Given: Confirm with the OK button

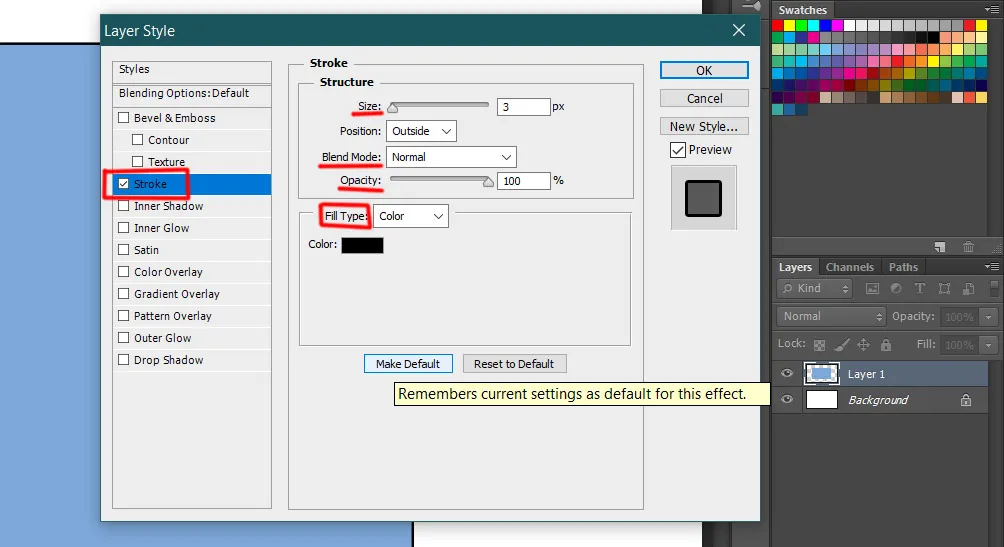Looking at the screenshot, I should coord(704,70).
